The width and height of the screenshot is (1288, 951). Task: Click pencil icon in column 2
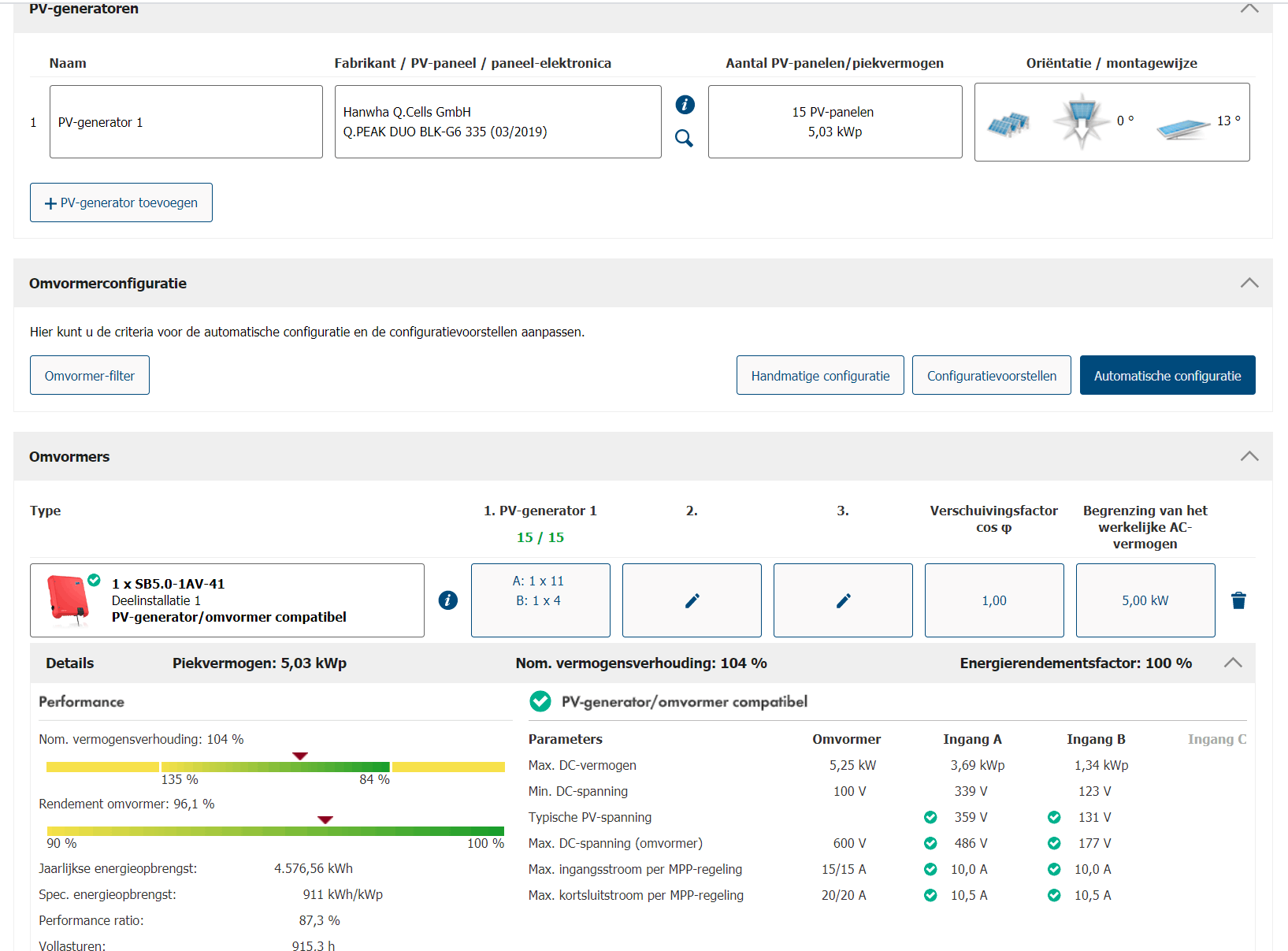click(692, 600)
